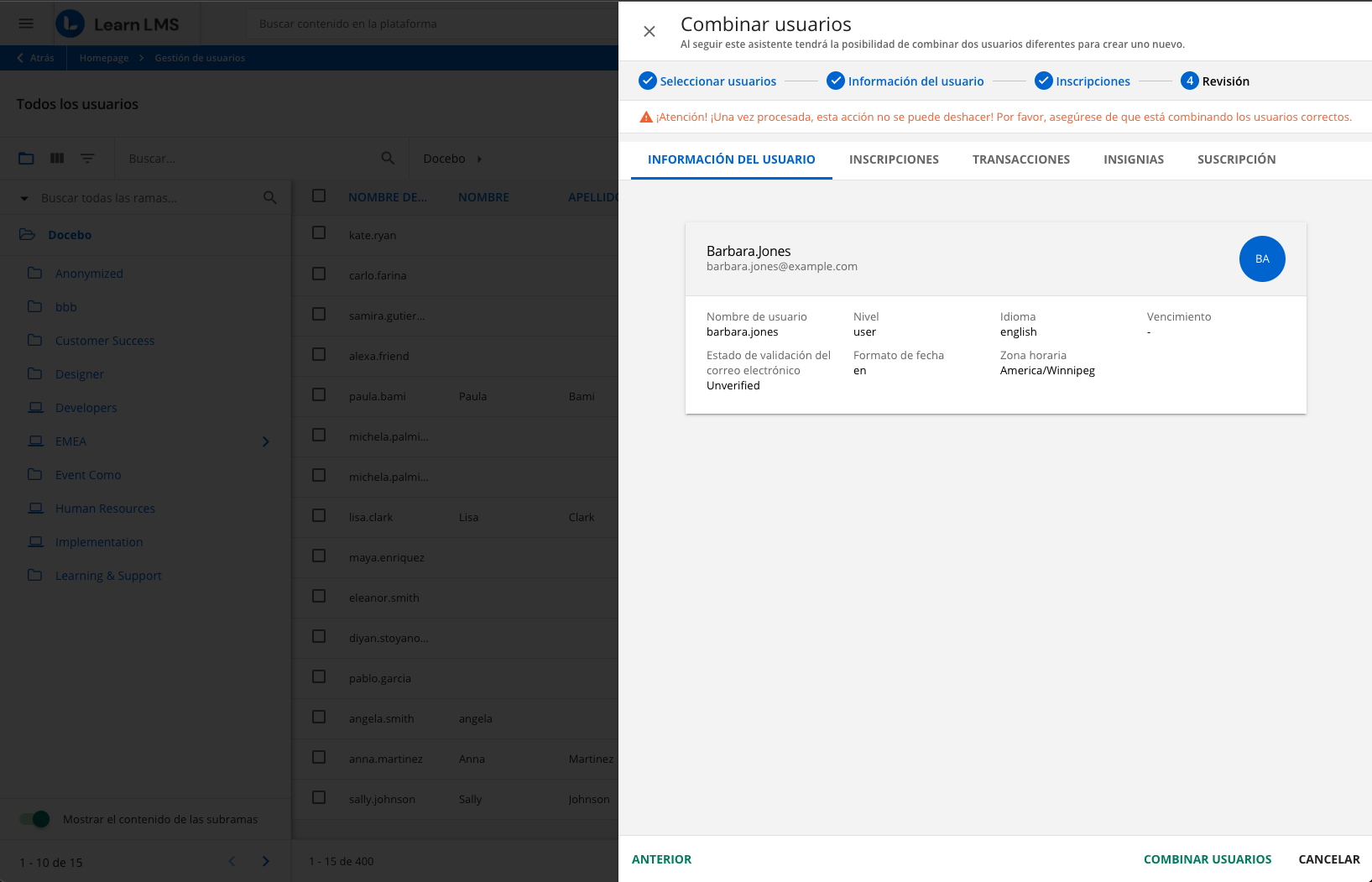1372x882 pixels.
Task: Go to next page of branches
Action: (x=265, y=861)
